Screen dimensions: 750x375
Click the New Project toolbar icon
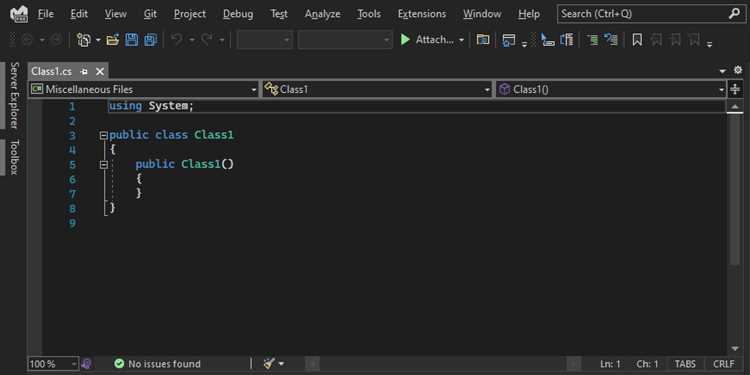pos(84,40)
